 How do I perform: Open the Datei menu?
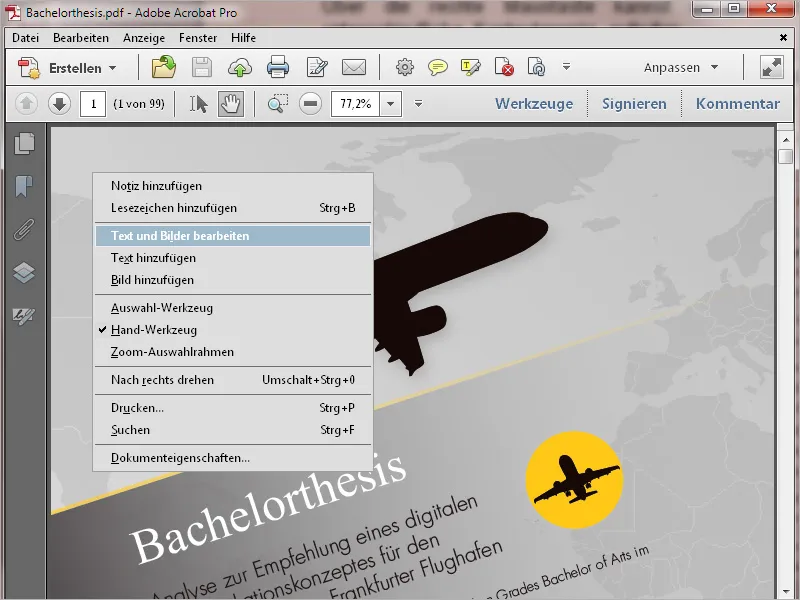pyautogui.click(x=26, y=38)
